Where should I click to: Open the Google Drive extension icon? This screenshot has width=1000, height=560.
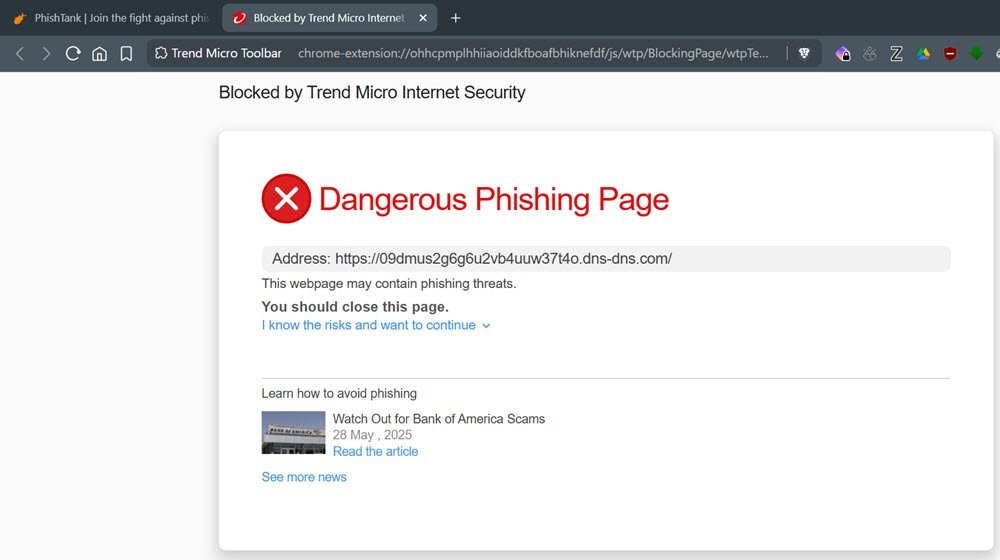923,53
